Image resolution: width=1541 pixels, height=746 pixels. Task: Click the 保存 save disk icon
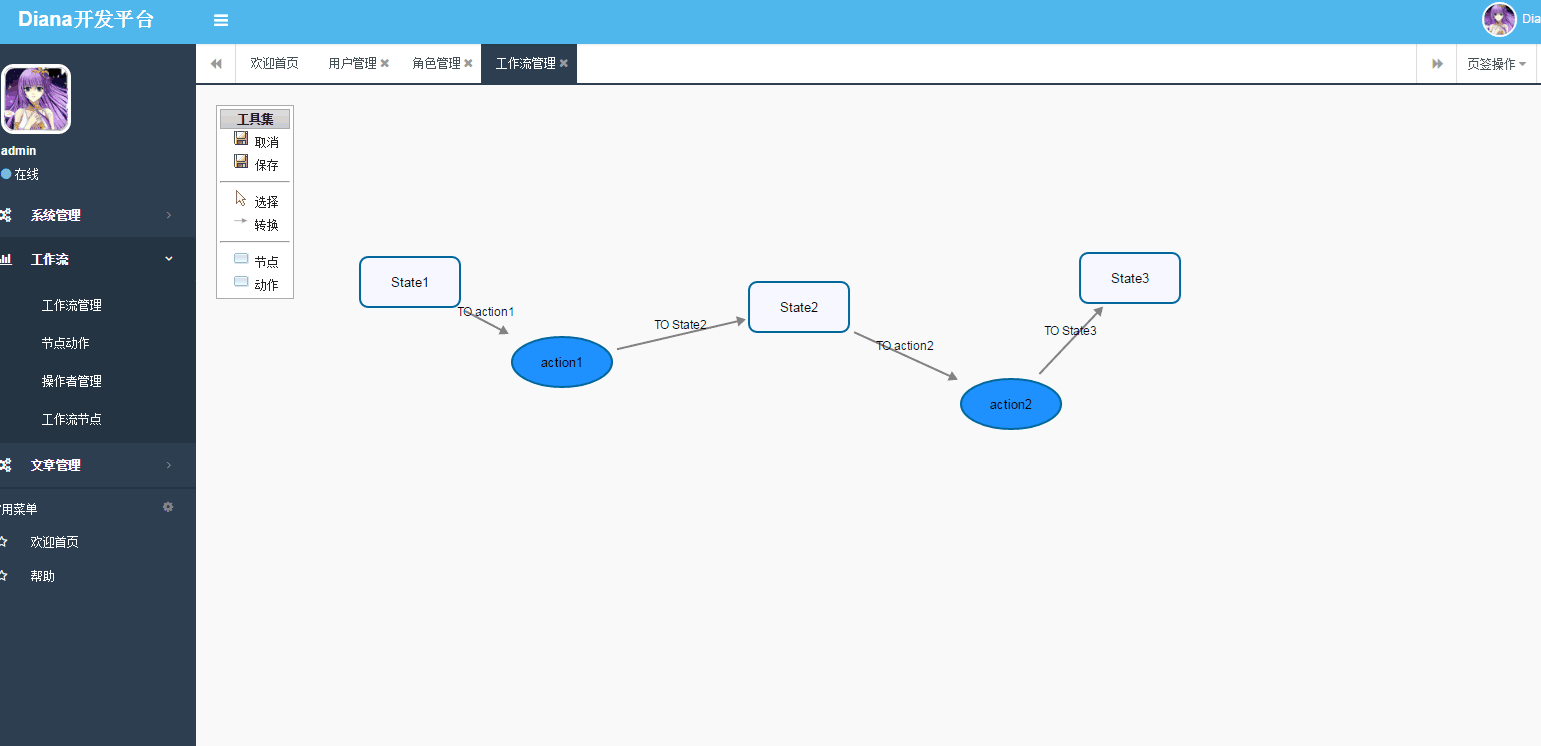click(x=241, y=161)
